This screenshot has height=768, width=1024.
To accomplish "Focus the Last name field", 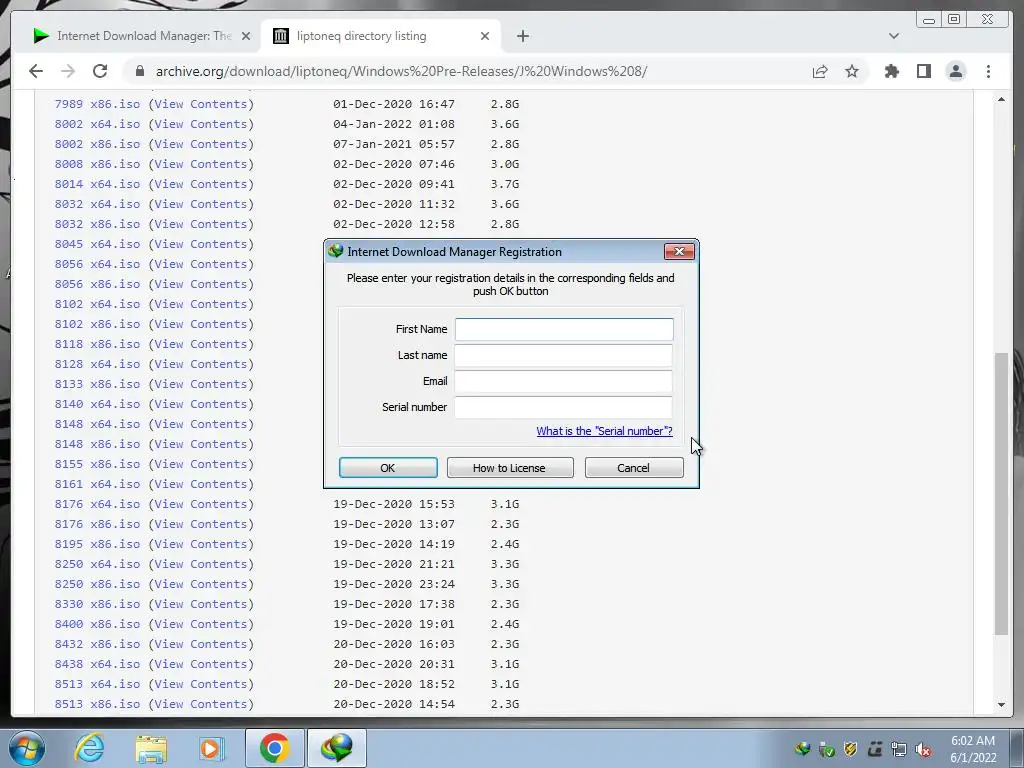I will (x=564, y=355).
